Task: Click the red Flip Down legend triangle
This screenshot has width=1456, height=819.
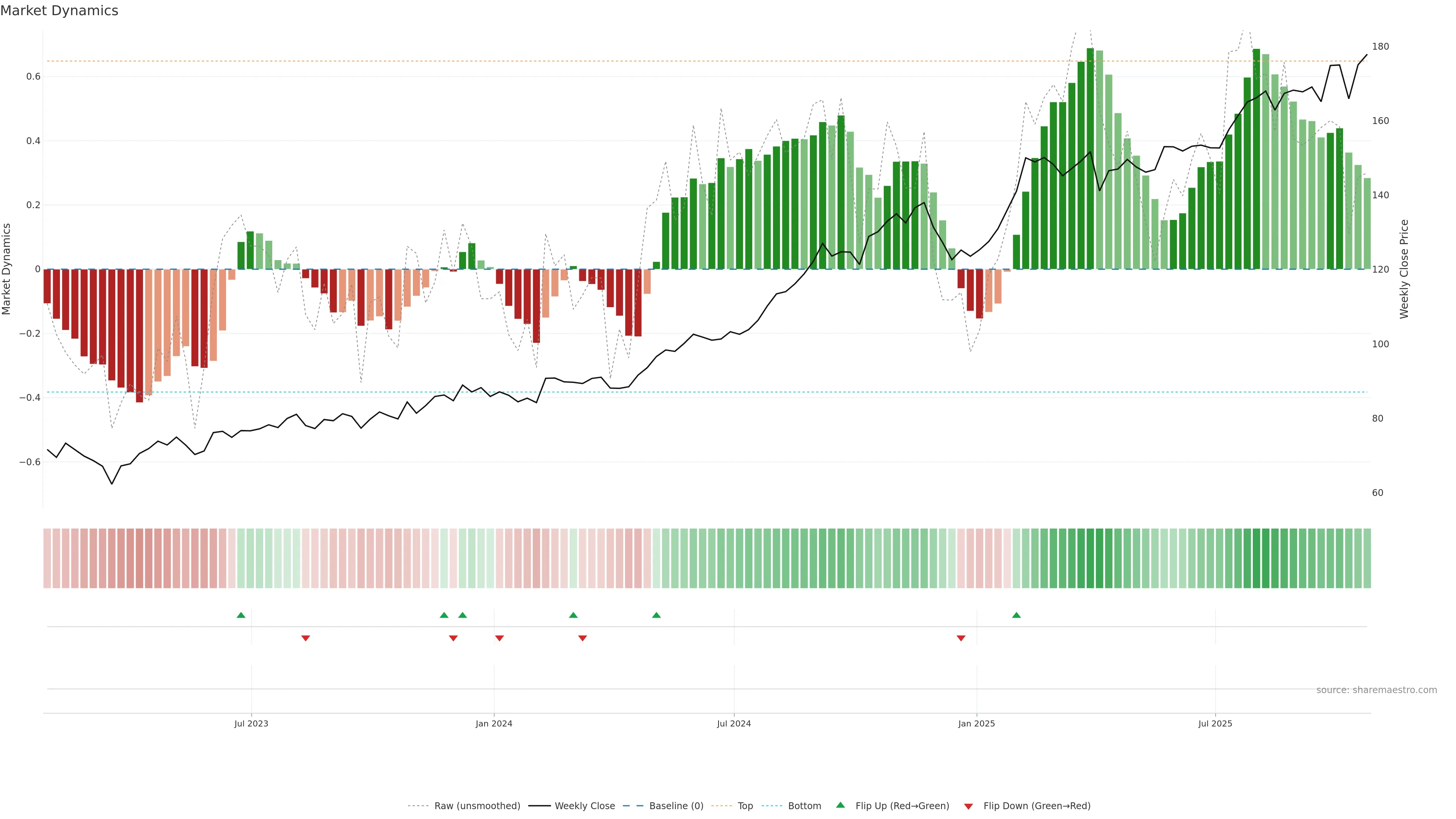Action: [x=968, y=806]
